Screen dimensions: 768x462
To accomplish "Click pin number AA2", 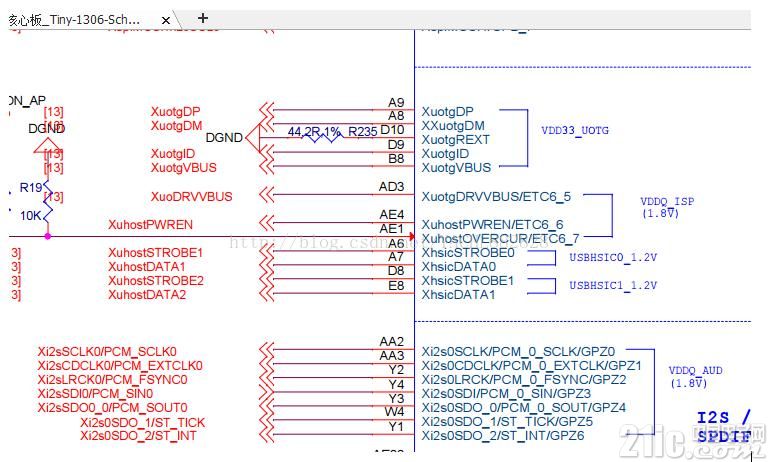I will [x=391, y=341].
